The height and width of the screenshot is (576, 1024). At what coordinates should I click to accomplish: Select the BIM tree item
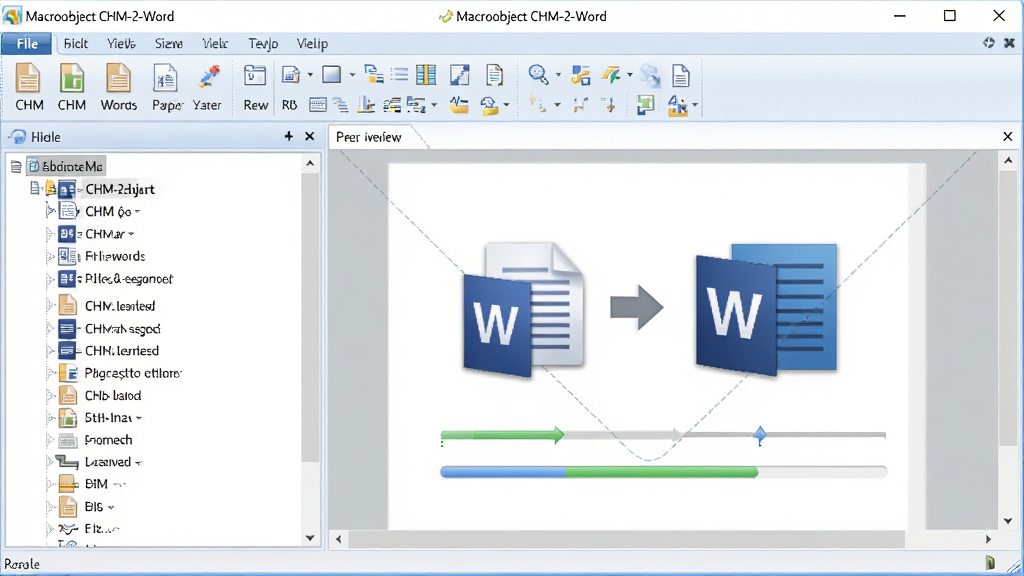point(96,485)
